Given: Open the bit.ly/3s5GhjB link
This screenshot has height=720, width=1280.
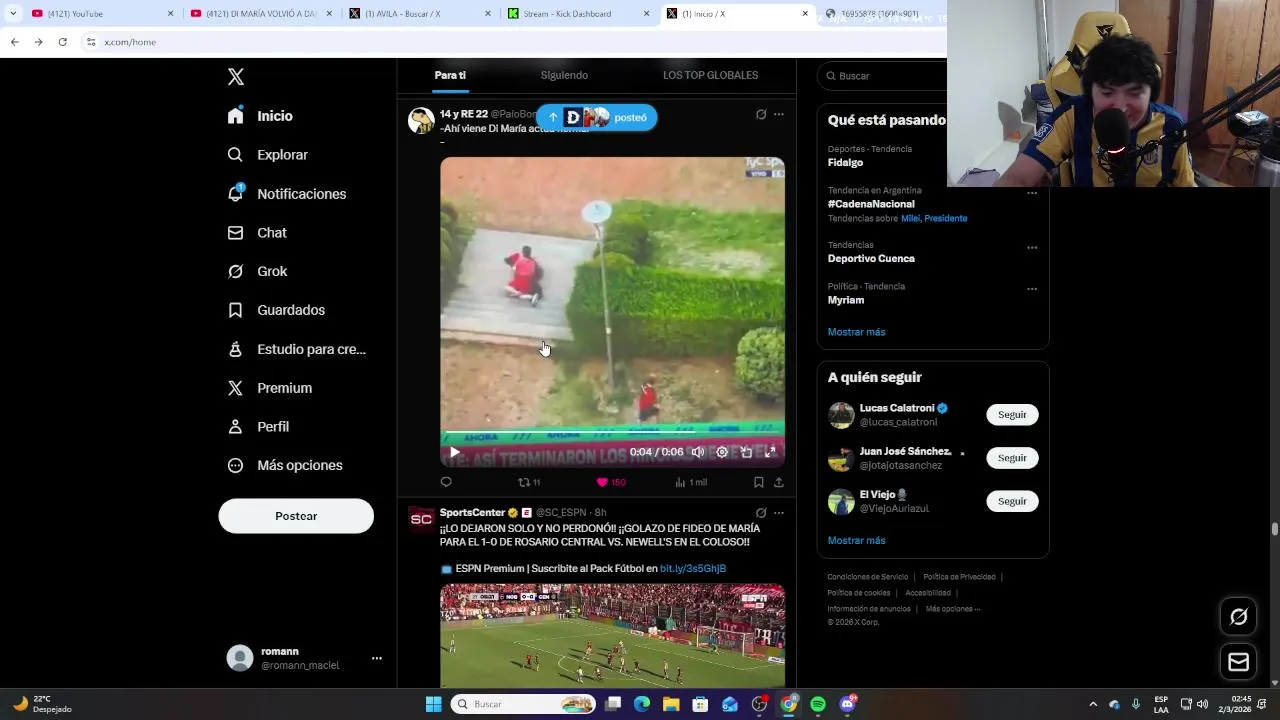Looking at the screenshot, I should 693,569.
